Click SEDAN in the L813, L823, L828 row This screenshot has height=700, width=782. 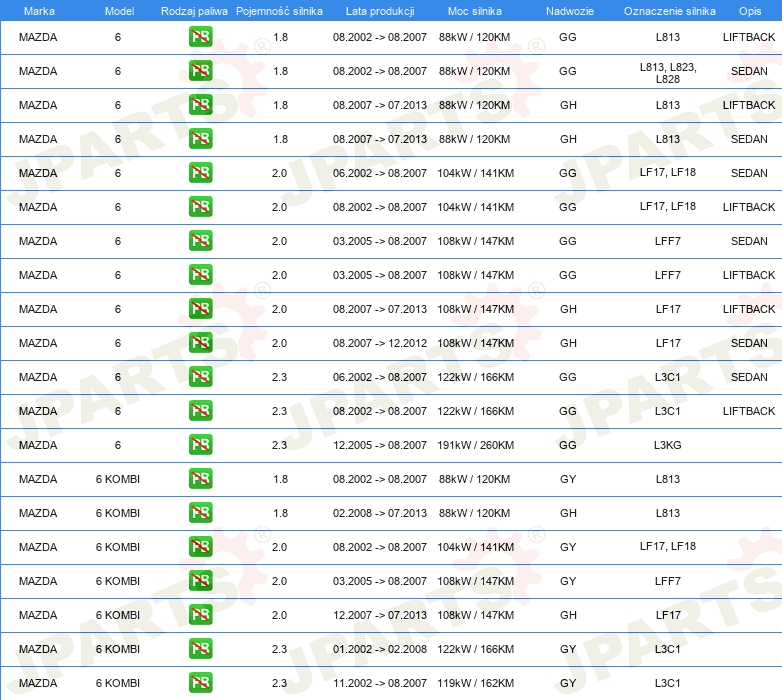pyautogui.click(x=749, y=71)
